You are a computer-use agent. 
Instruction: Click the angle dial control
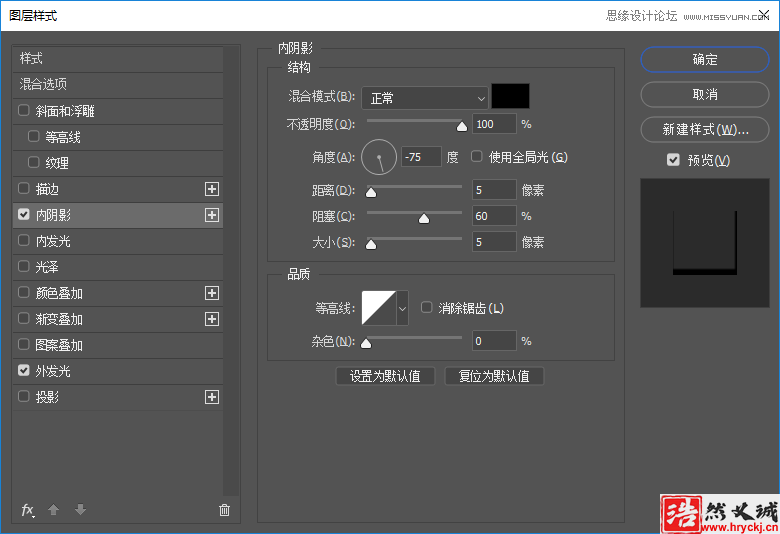pos(379,157)
